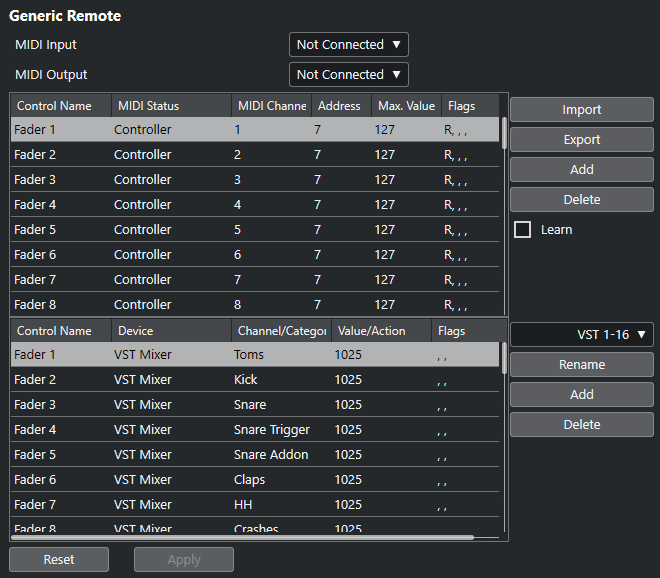Click Address 7 in Fader 4 row

point(317,205)
